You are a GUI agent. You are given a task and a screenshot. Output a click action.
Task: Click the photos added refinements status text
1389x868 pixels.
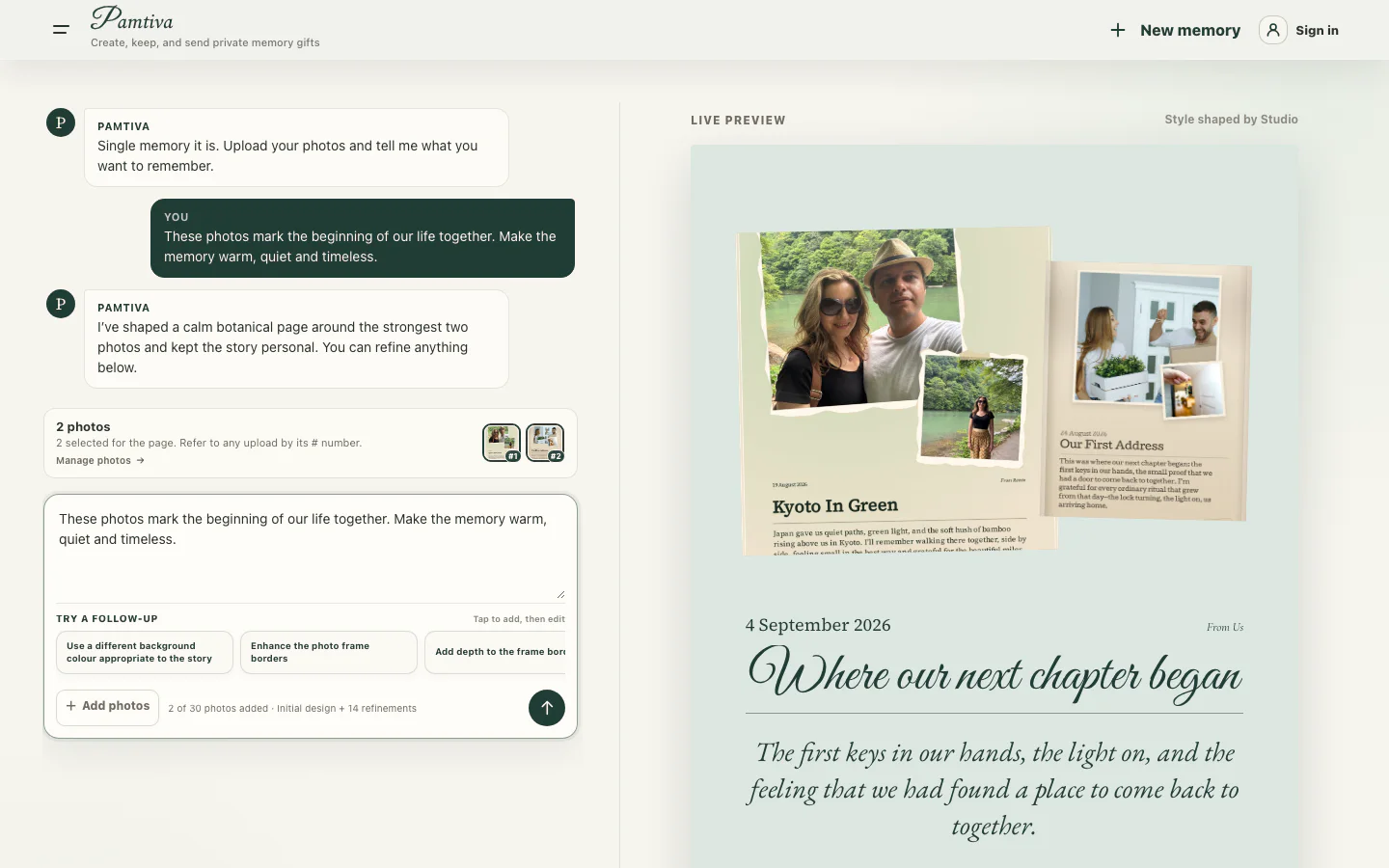[292, 708]
